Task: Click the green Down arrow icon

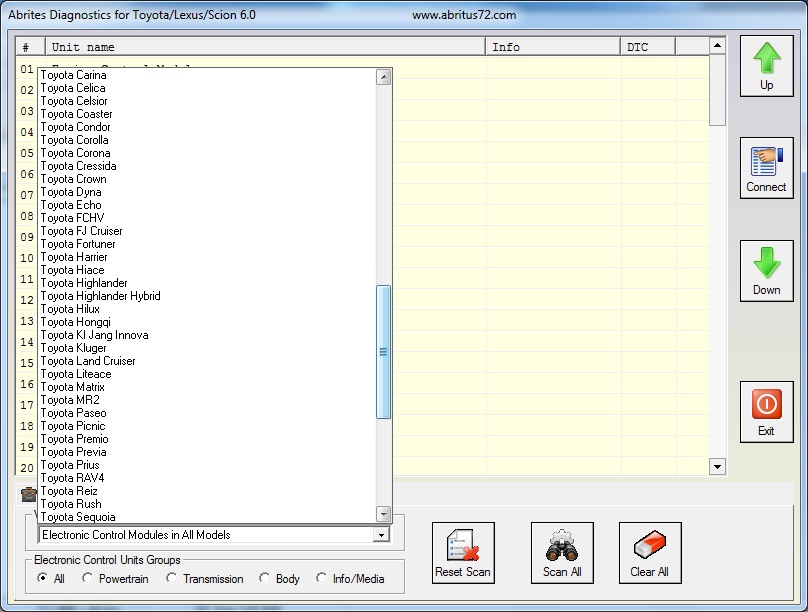Action: [x=767, y=263]
